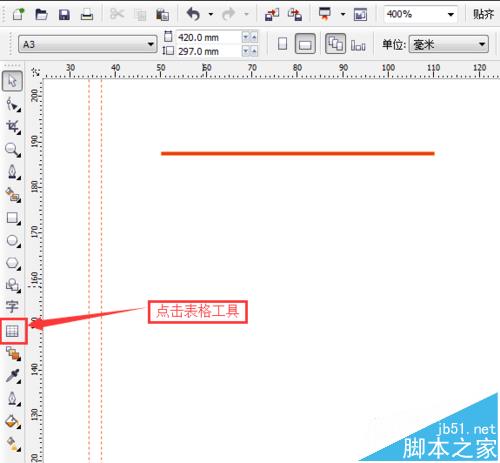Select the Table tool grid icon
The width and height of the screenshot is (500, 463).
(13, 331)
